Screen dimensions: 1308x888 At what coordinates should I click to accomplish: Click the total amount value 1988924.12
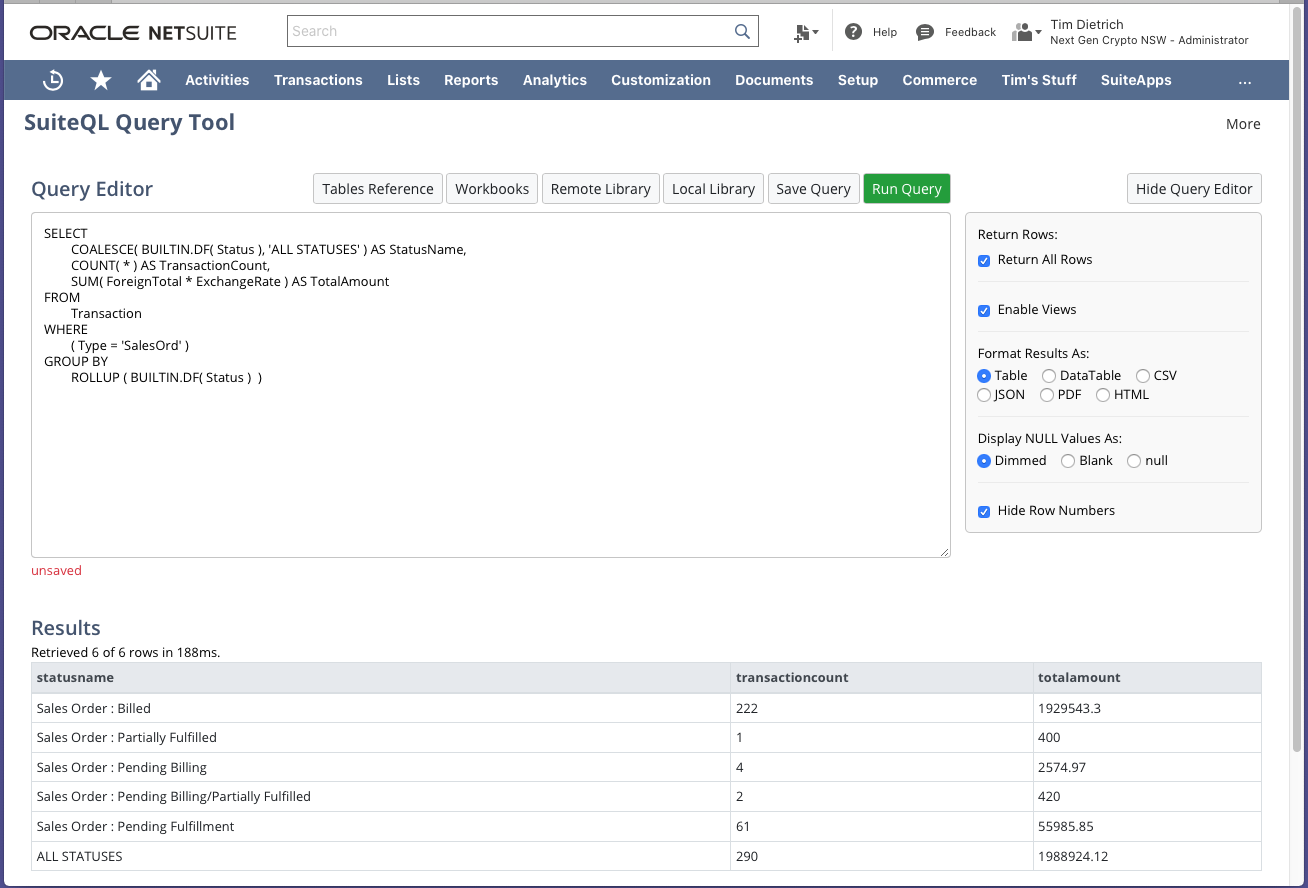click(x=1075, y=857)
